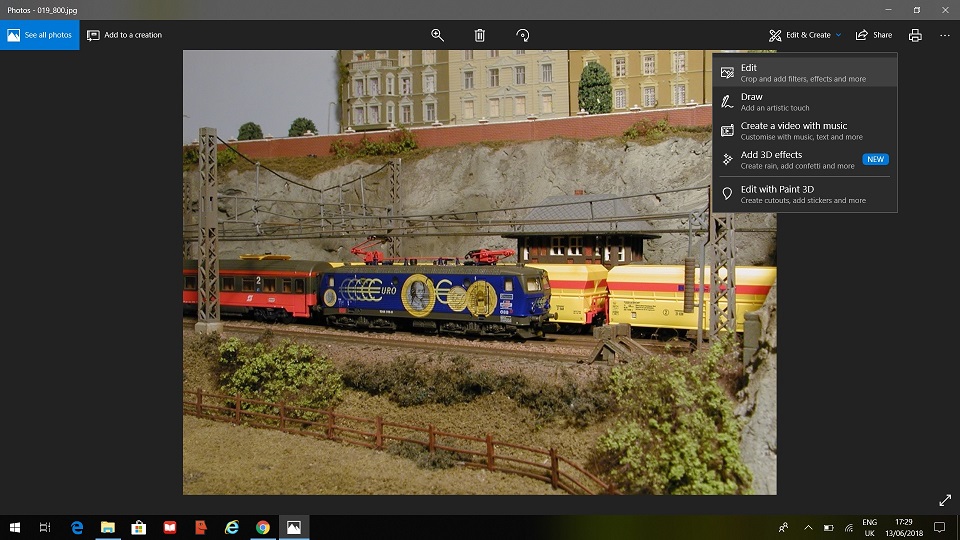Delete the photo with trash icon
This screenshot has height=540, width=960.
pyautogui.click(x=480, y=35)
